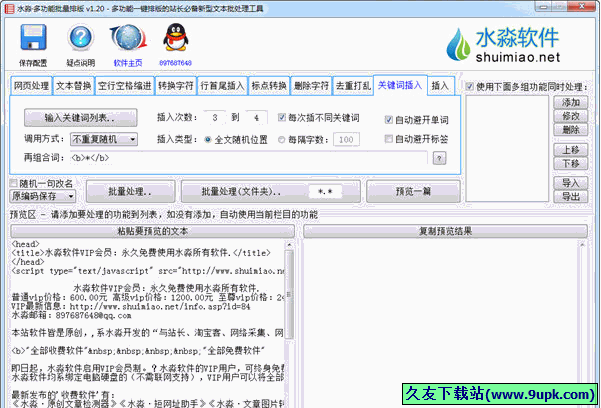Screen dimensions: 601x408
Task: Toggle 每次插不同关键词 checkbox
Action: pos(282,117)
